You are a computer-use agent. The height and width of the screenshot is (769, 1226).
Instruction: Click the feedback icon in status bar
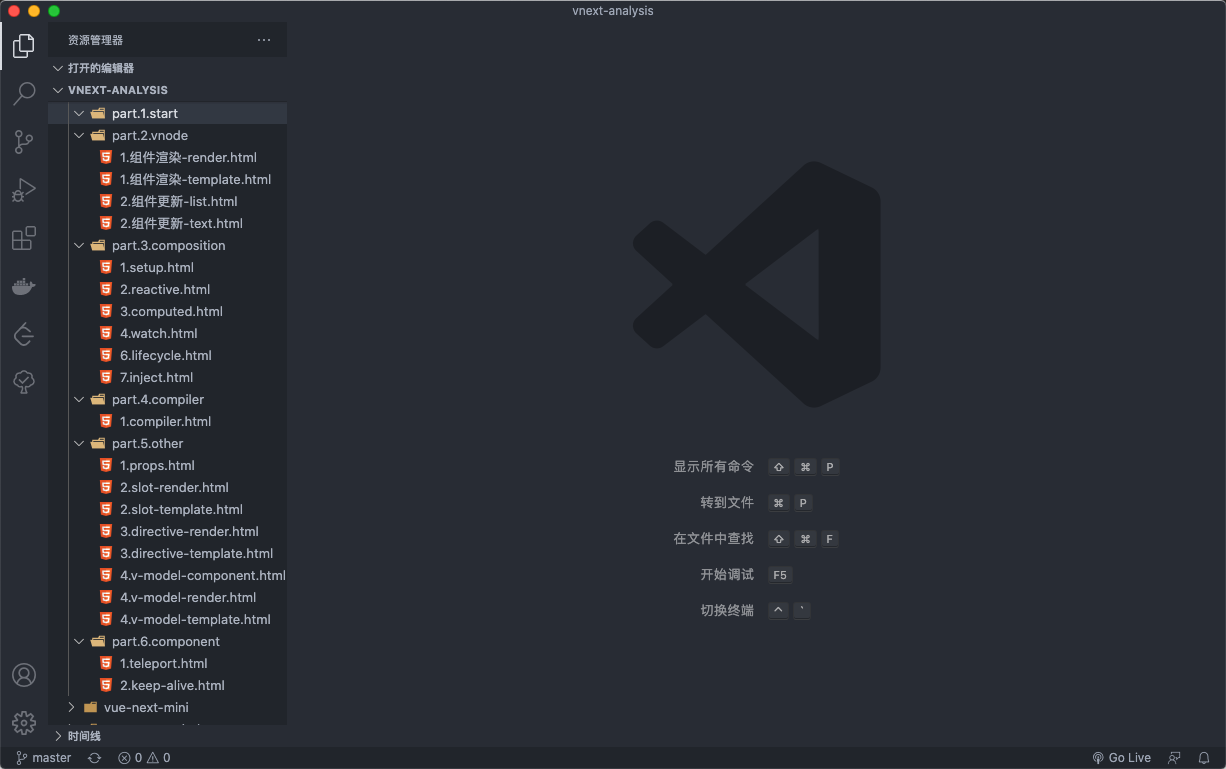pyautogui.click(x=1175, y=758)
